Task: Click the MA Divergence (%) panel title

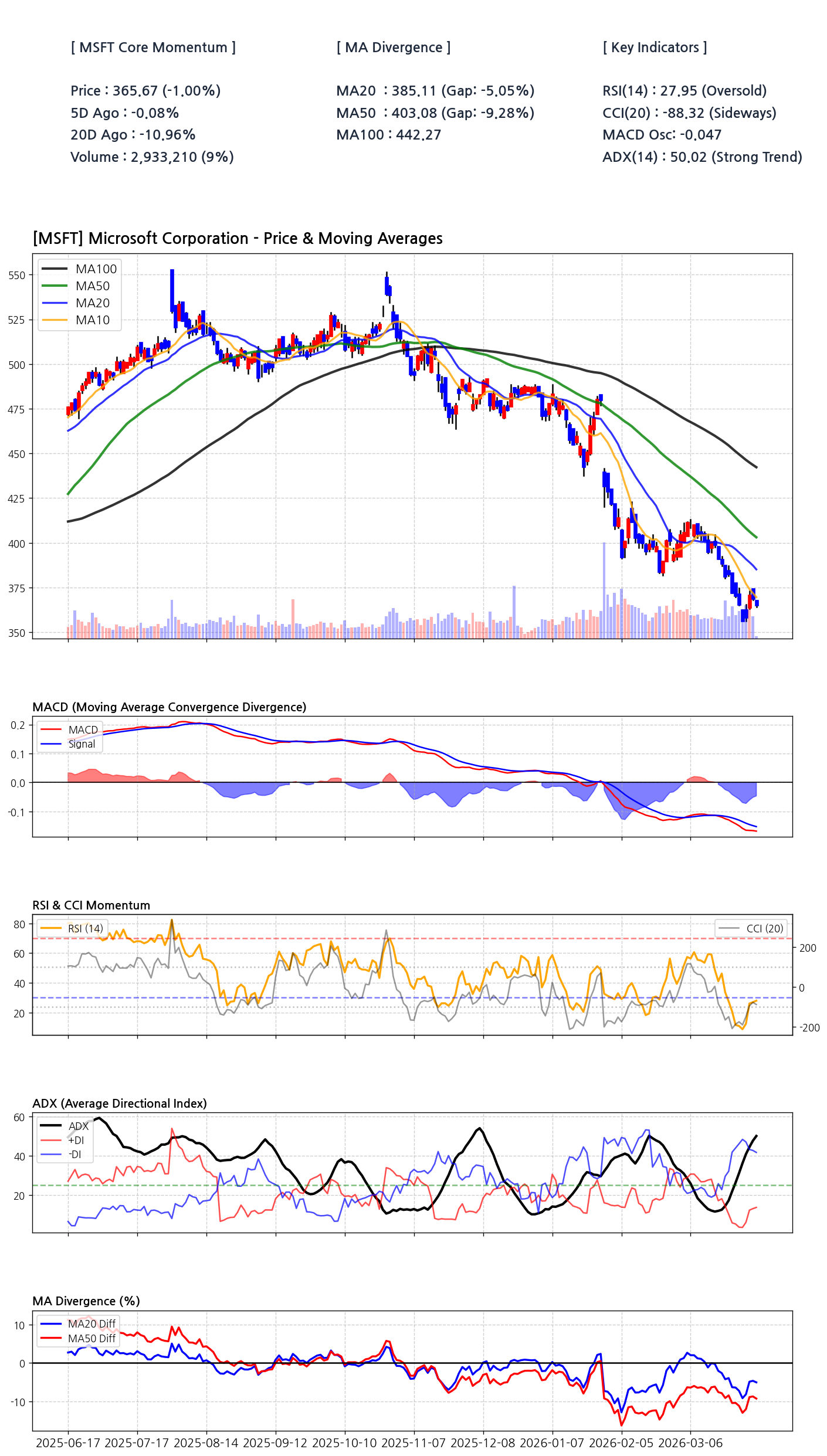Action: (x=86, y=1301)
